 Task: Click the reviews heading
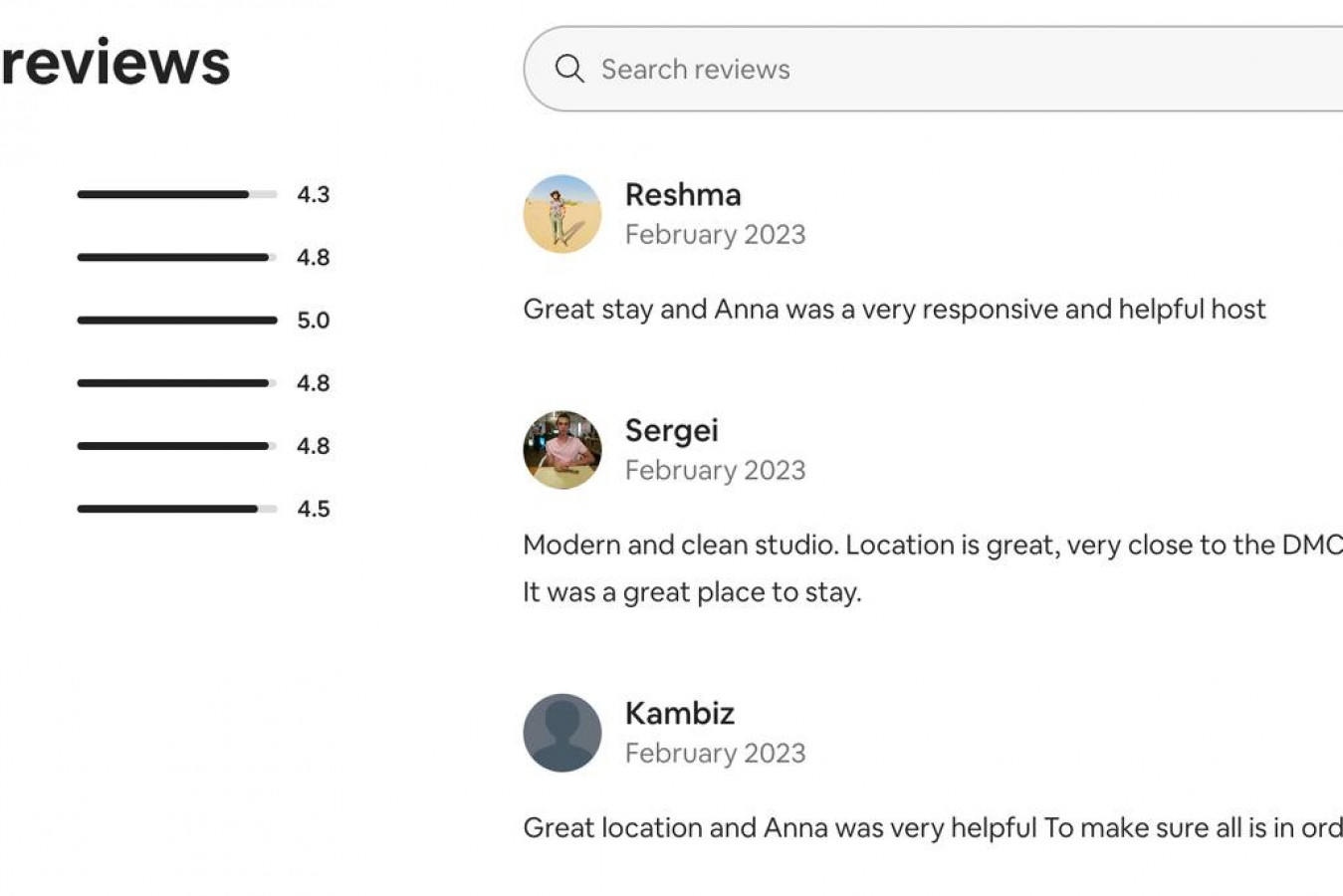(x=115, y=62)
